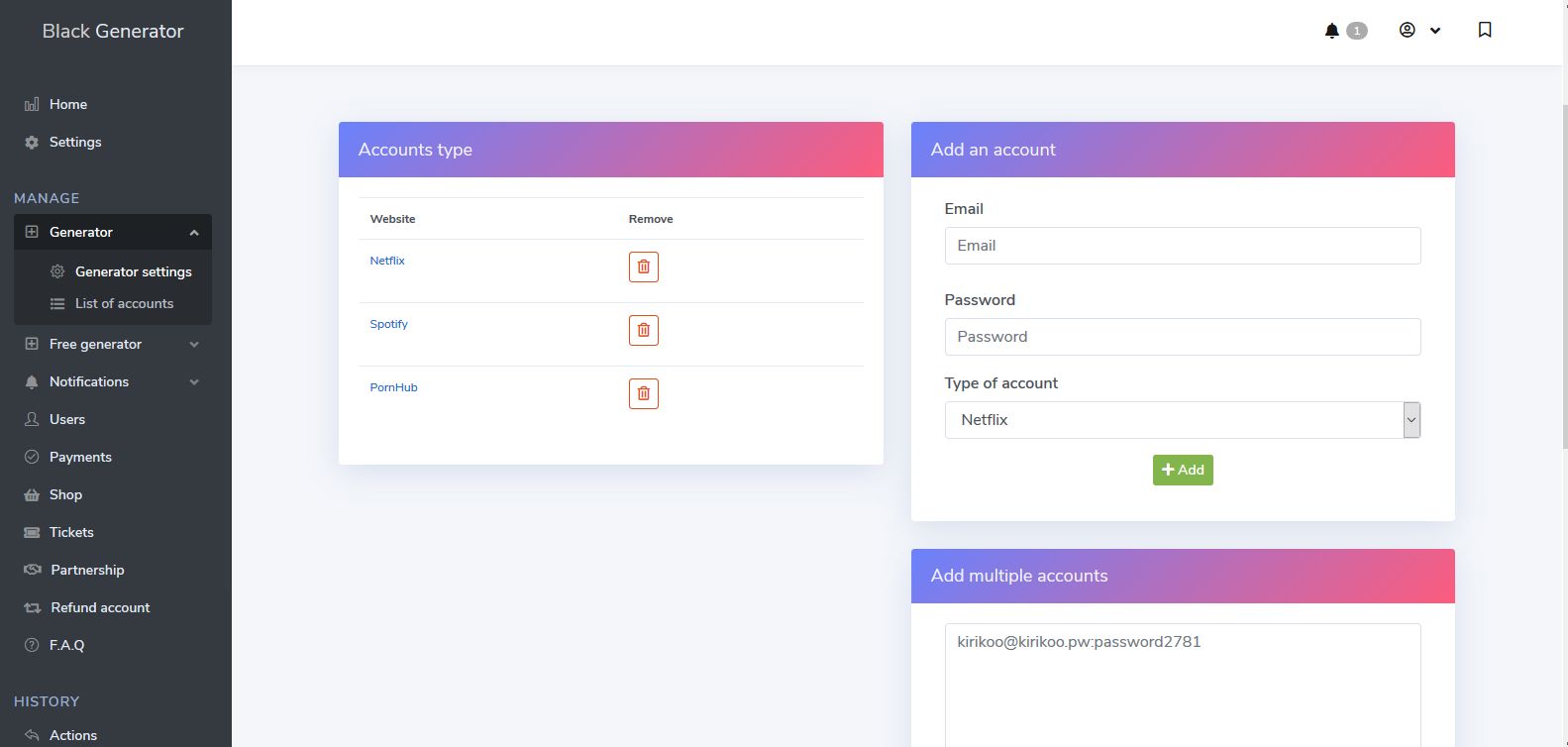Click the user profile icon

[x=1407, y=30]
